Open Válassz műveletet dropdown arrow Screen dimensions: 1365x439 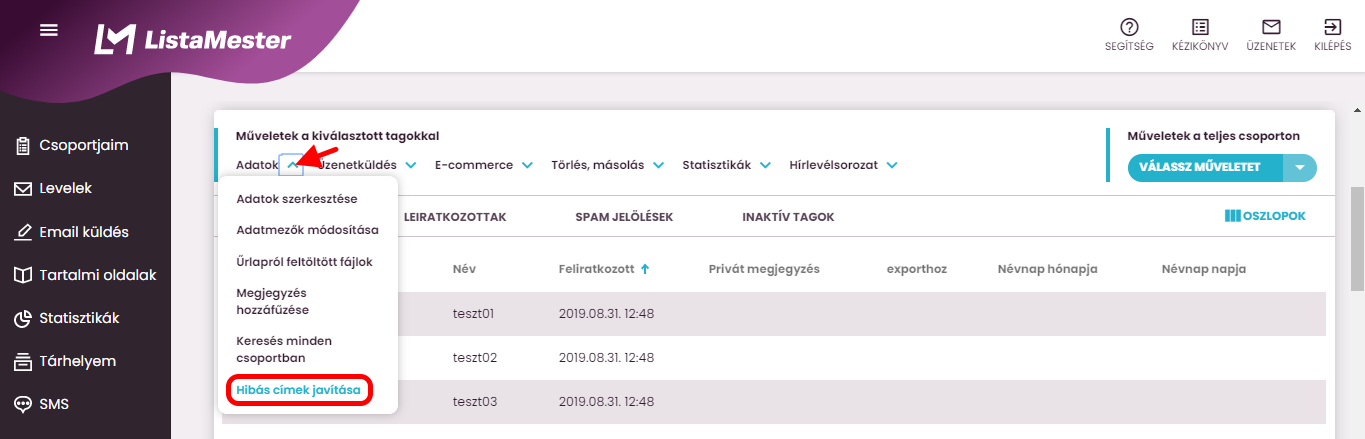pos(1299,167)
